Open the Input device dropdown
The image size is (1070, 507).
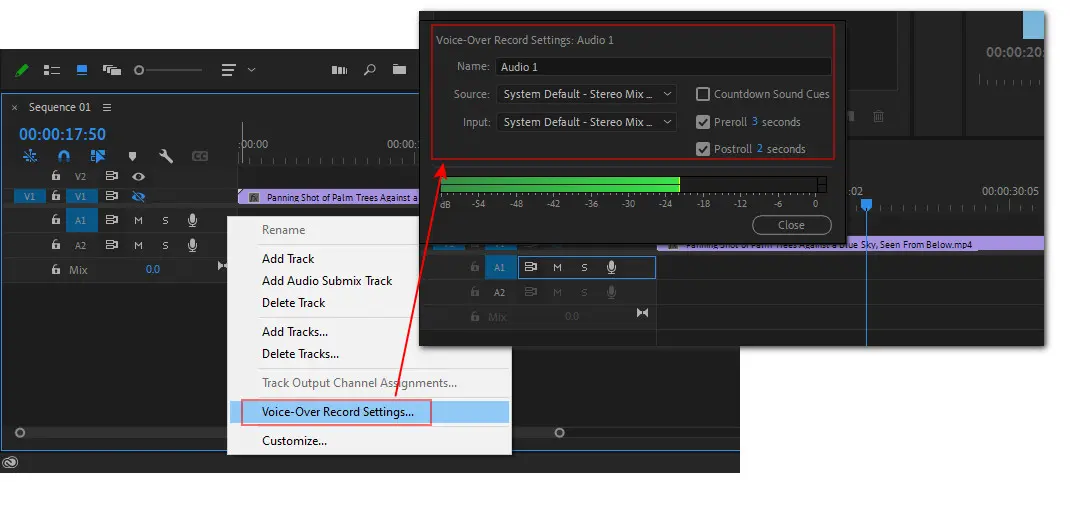tap(586, 122)
